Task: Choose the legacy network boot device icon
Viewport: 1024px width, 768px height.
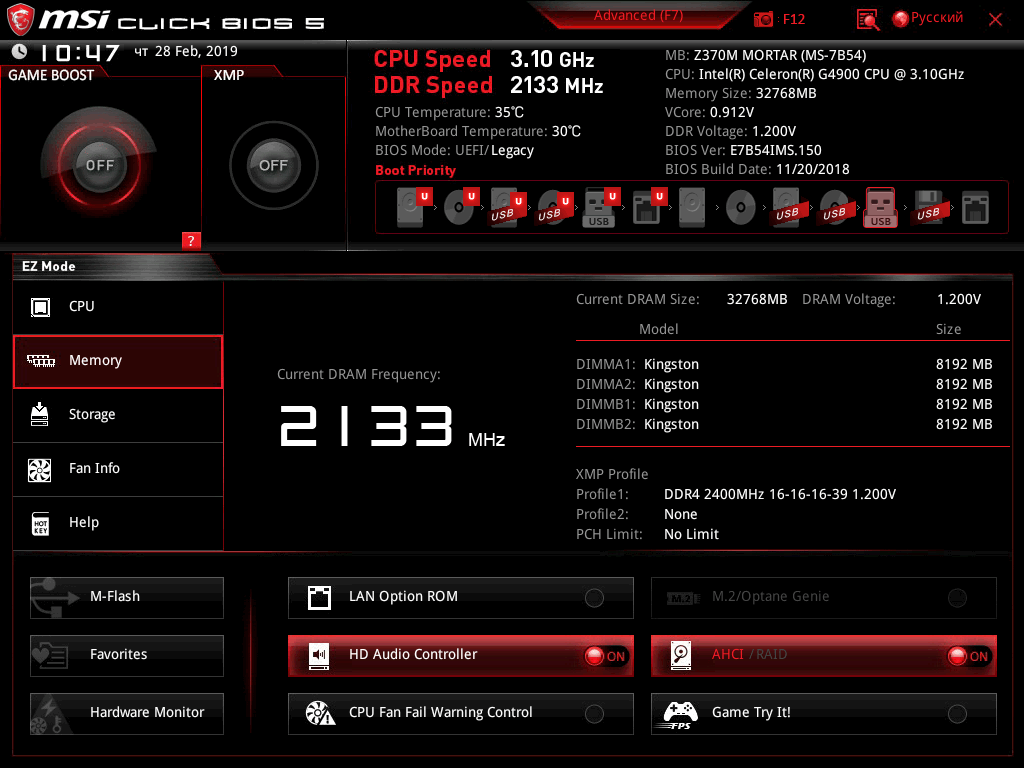Action: [x=975, y=208]
